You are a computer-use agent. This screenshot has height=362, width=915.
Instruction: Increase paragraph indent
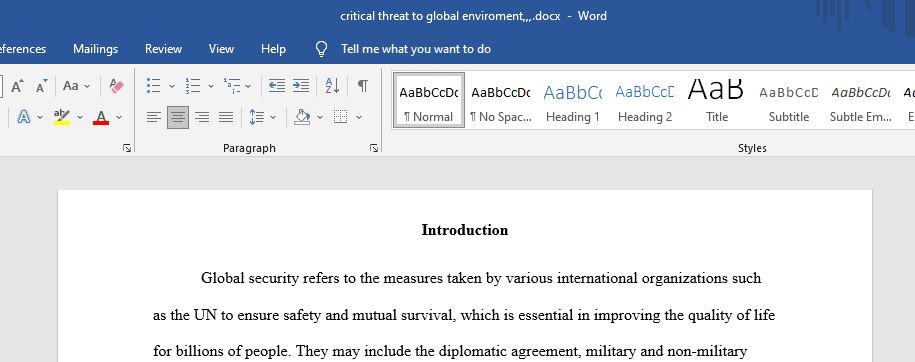click(301, 86)
